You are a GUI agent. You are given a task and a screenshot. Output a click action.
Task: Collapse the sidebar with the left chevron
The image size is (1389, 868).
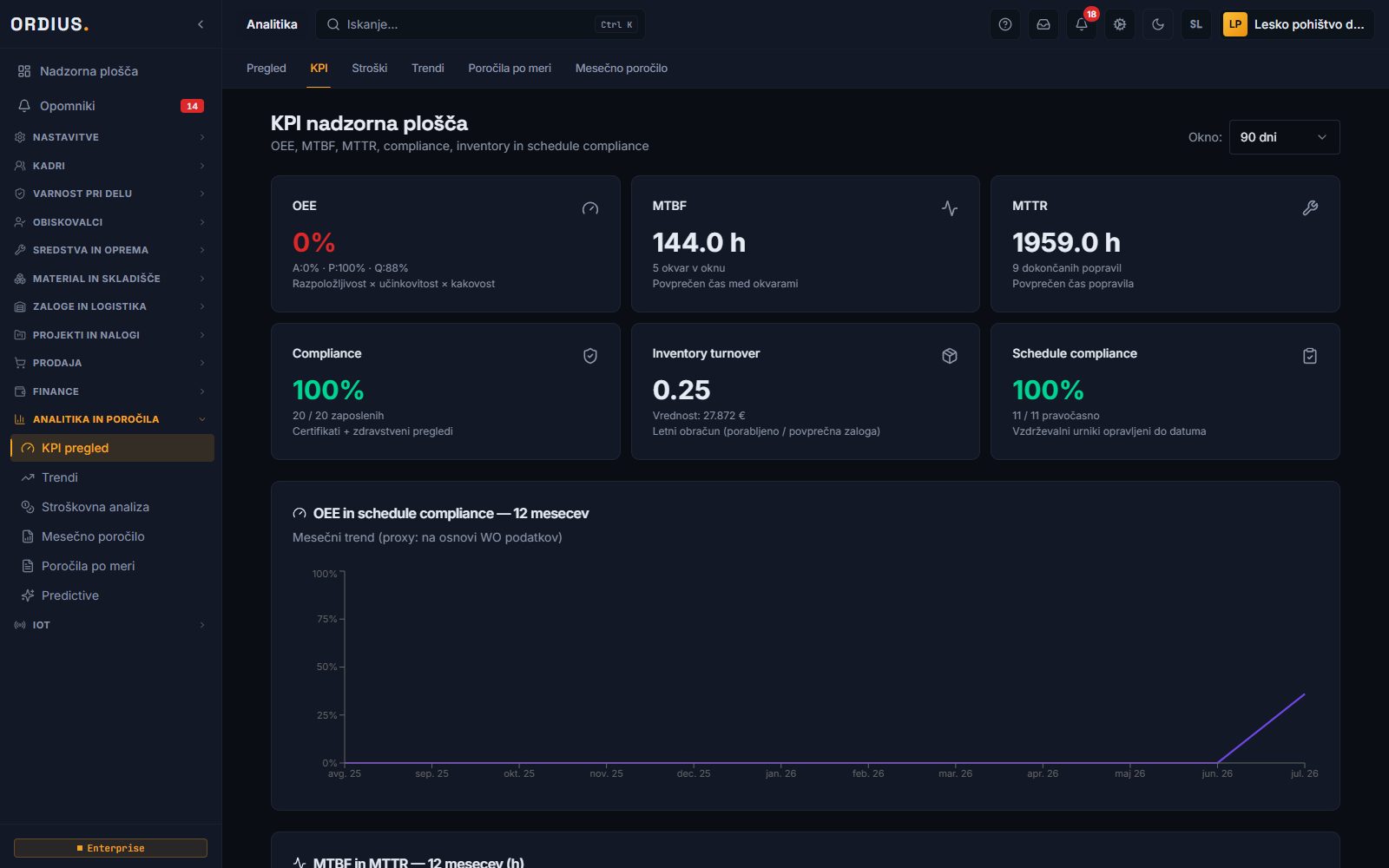[x=201, y=24]
